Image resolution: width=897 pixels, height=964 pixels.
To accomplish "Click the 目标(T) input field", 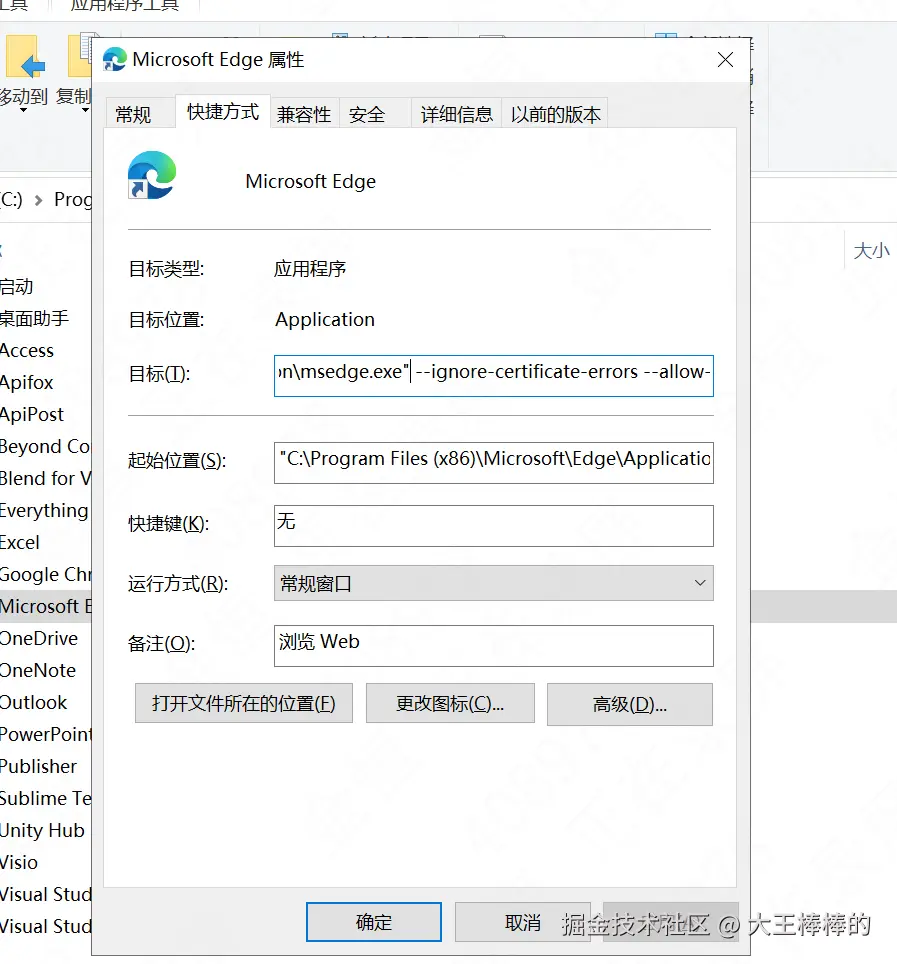I will tap(494, 376).
